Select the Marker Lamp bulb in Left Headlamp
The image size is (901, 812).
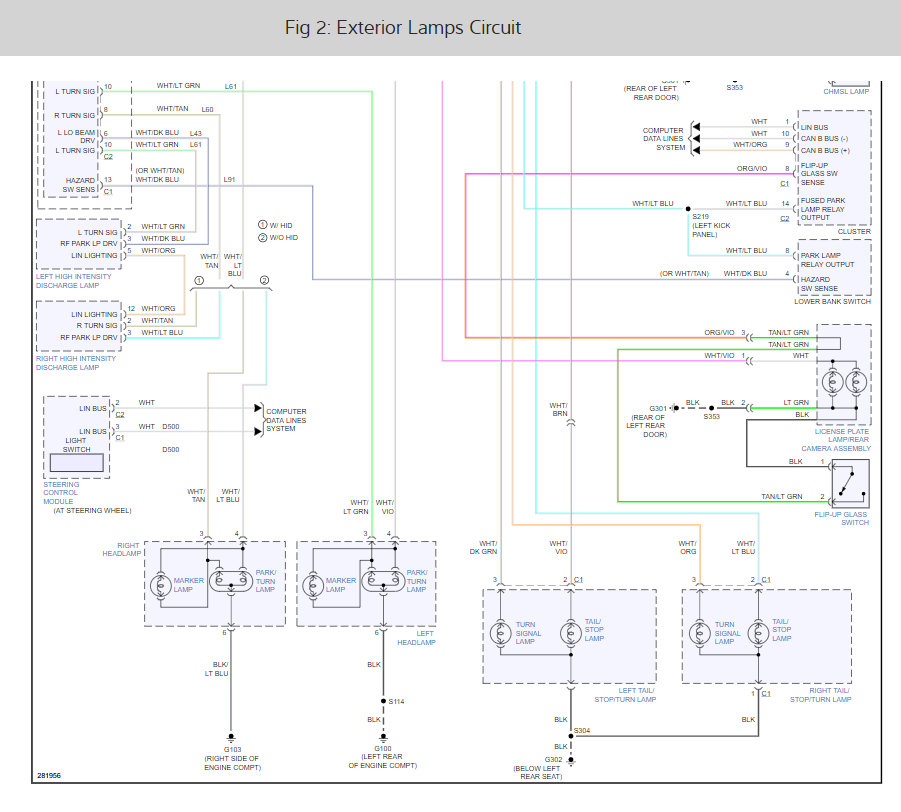[313, 586]
